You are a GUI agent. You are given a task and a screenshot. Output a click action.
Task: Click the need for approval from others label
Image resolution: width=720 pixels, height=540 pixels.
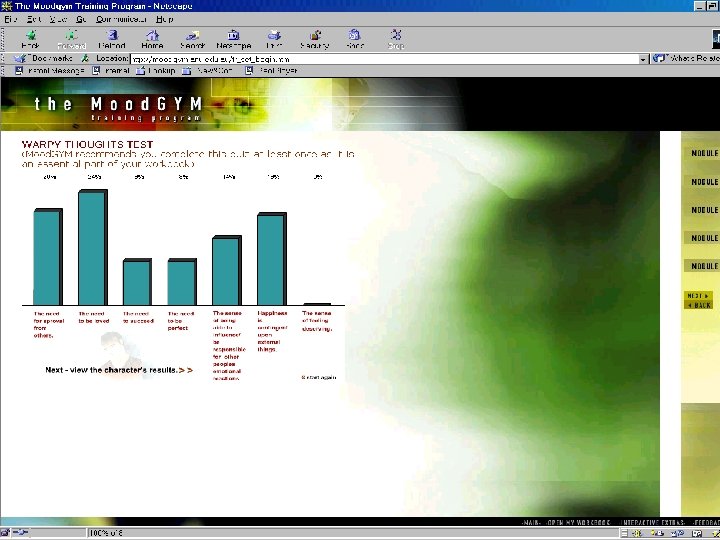pyautogui.click(x=49, y=325)
